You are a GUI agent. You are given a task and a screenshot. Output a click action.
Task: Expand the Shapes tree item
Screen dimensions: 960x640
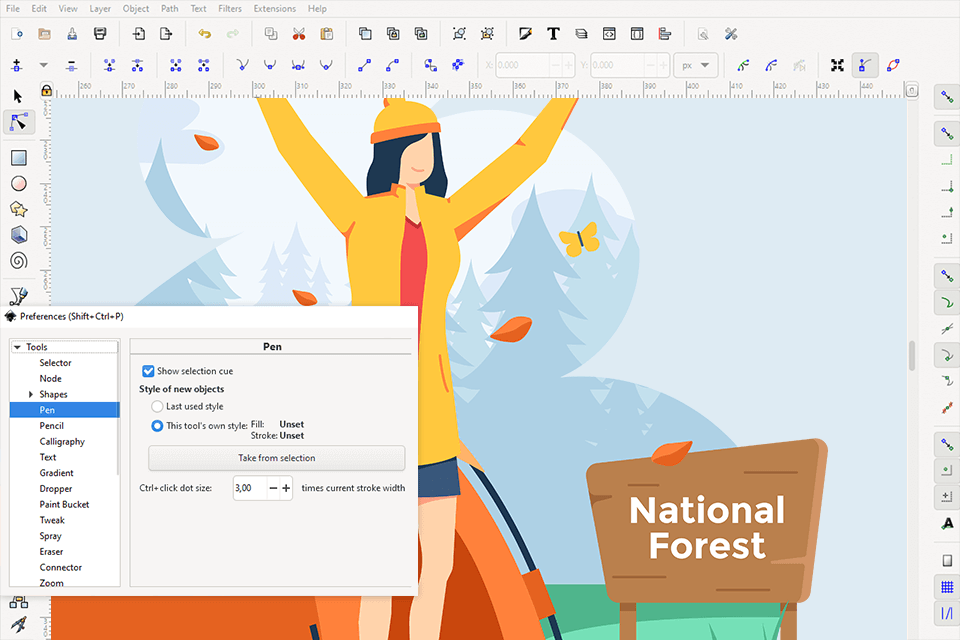[x=31, y=394]
